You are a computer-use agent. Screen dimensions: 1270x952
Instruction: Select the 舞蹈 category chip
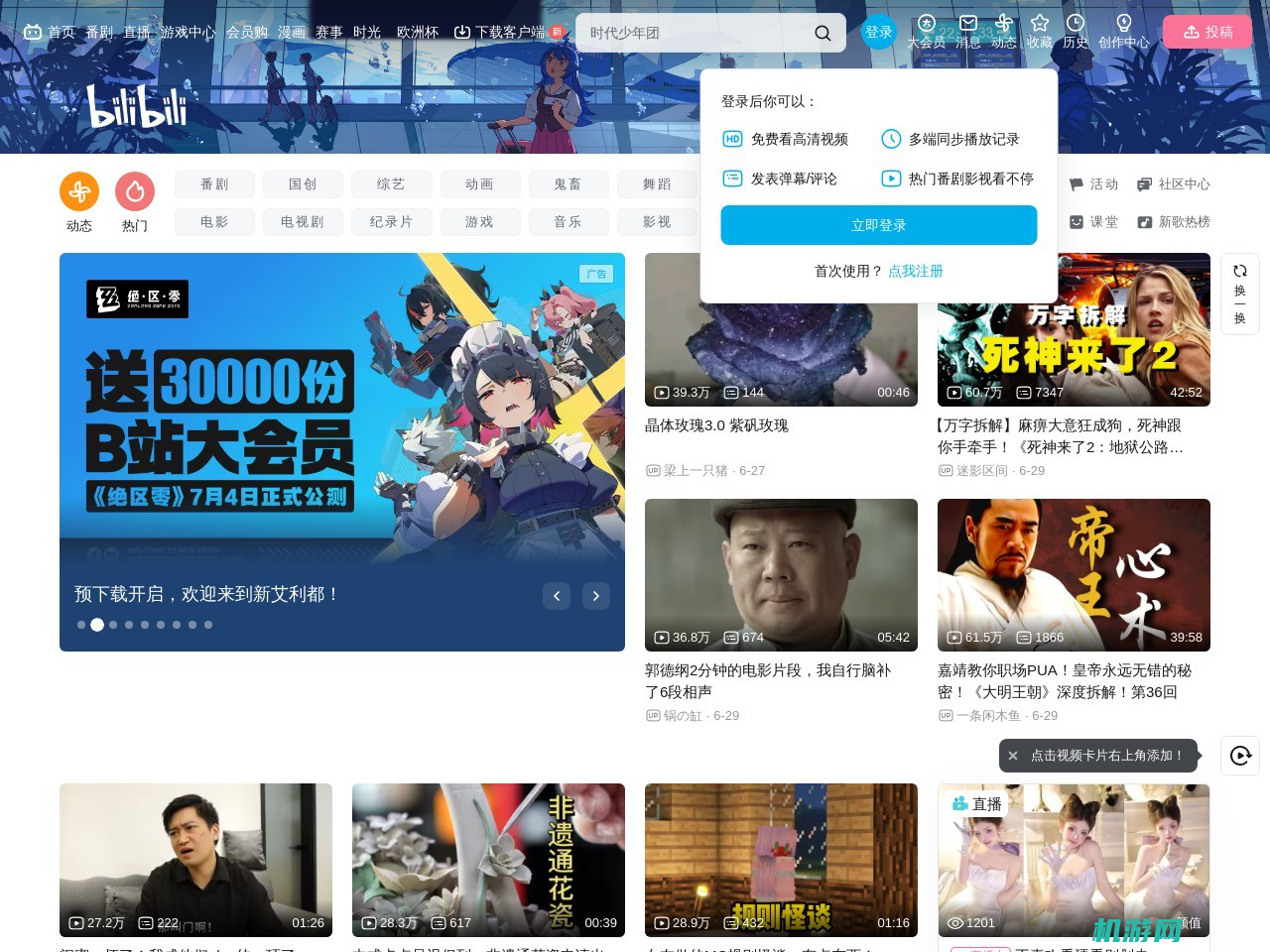coord(656,184)
